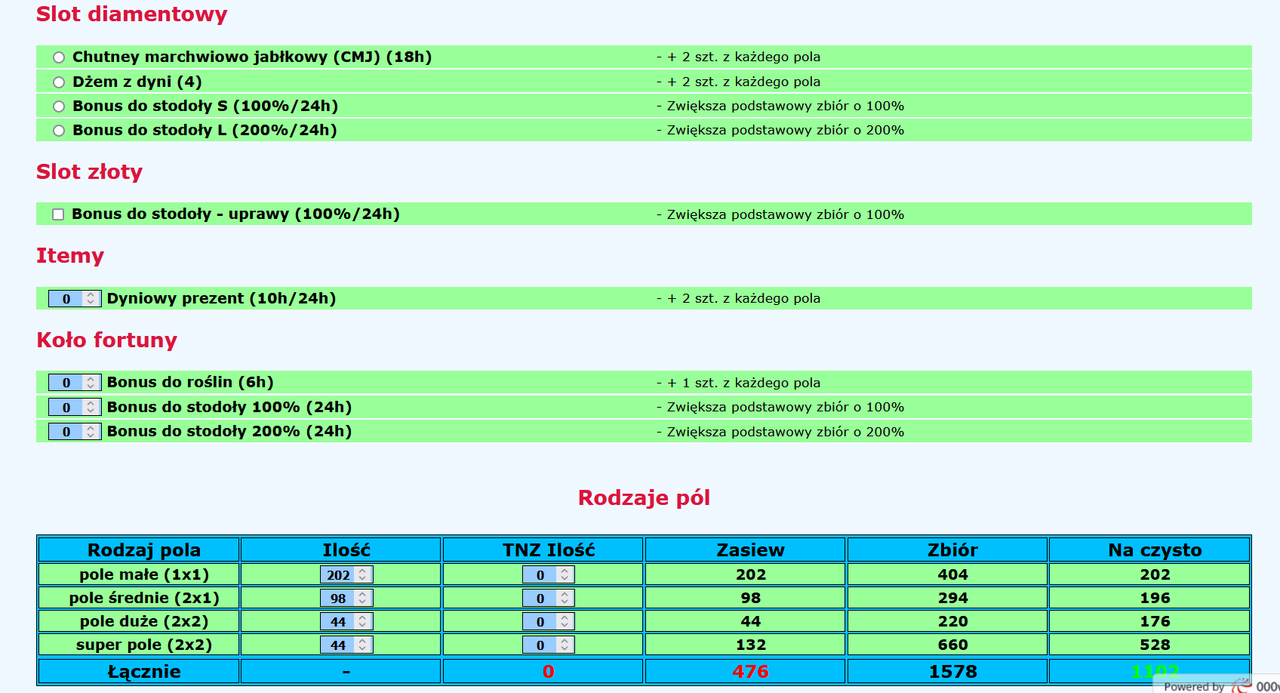Click Bonus do roślin (6h) quantity spinner

point(91,382)
